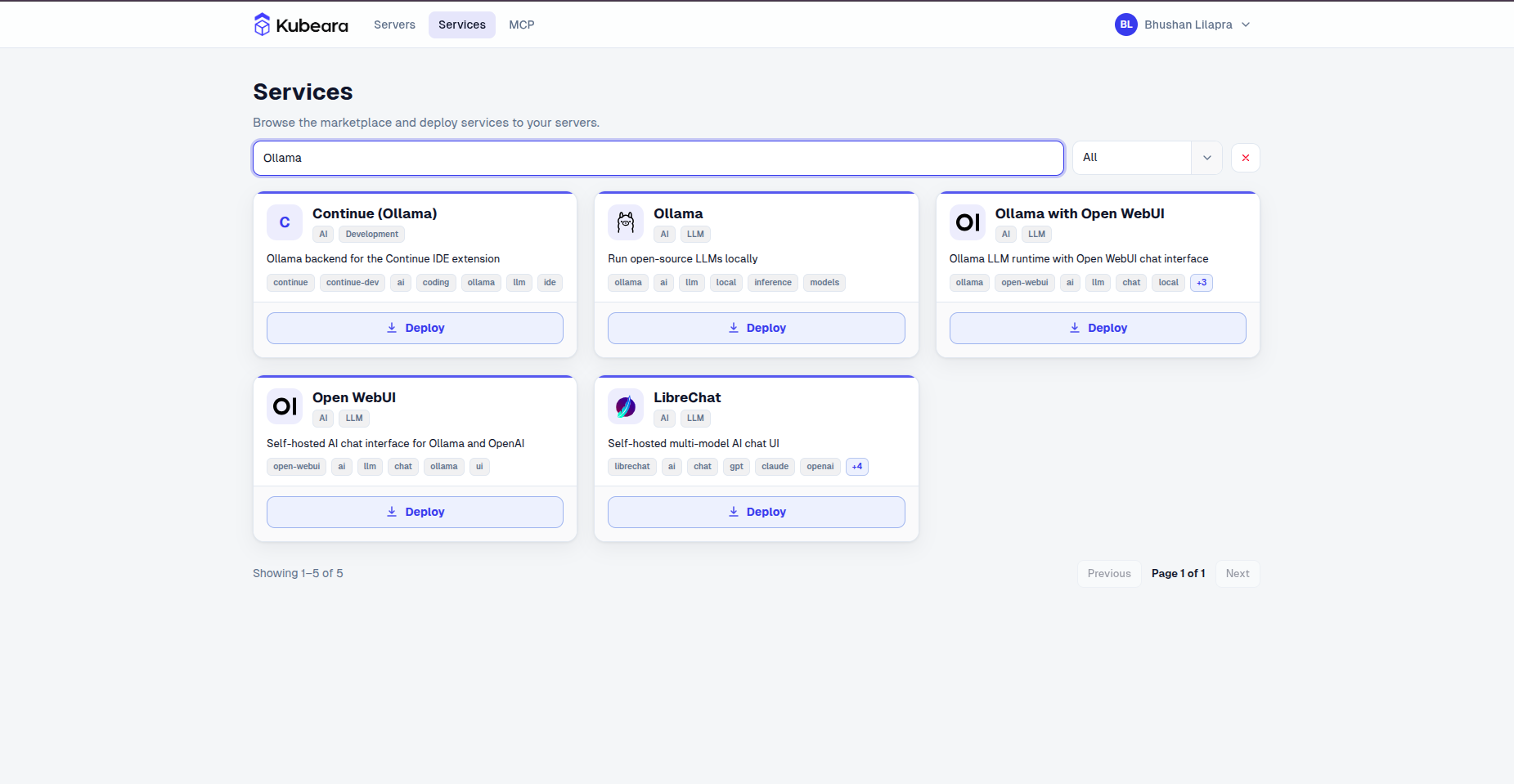Deploy the Continue (Ollama) service
The image size is (1514, 784).
tap(415, 328)
